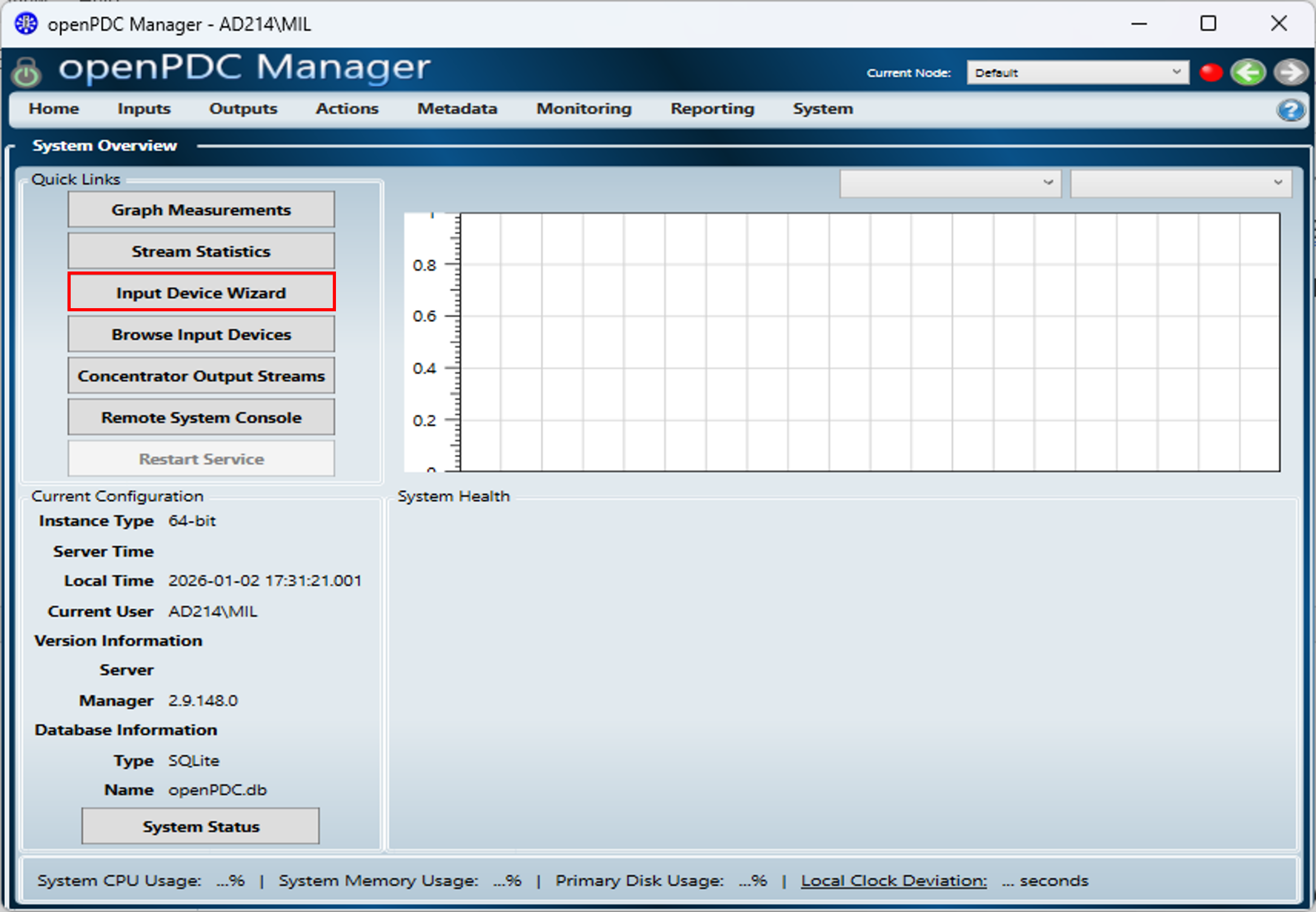Click the green power lock logo icon
This screenshot has height=912, width=1316.
click(26, 73)
